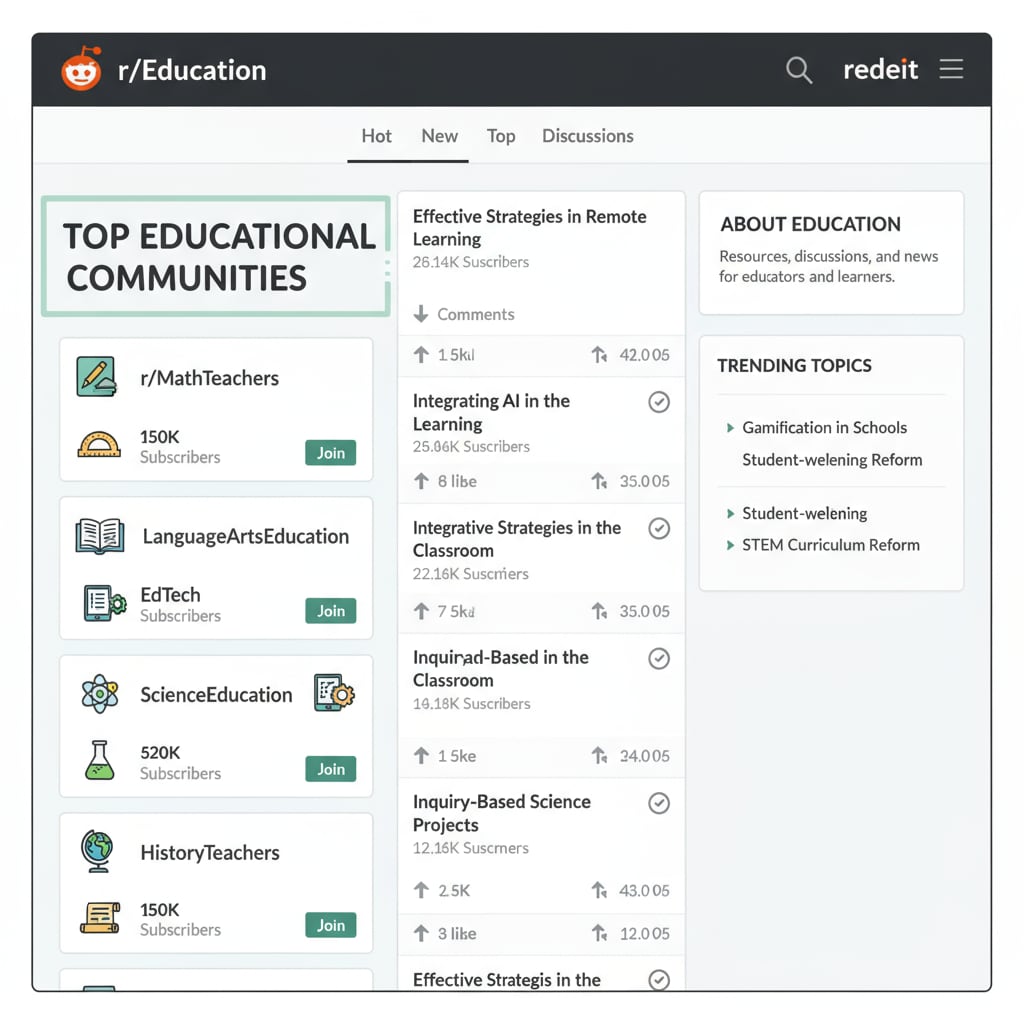Click the green flask icon
Image resolution: width=1024 pixels, height=1024 pixels.
click(x=99, y=761)
